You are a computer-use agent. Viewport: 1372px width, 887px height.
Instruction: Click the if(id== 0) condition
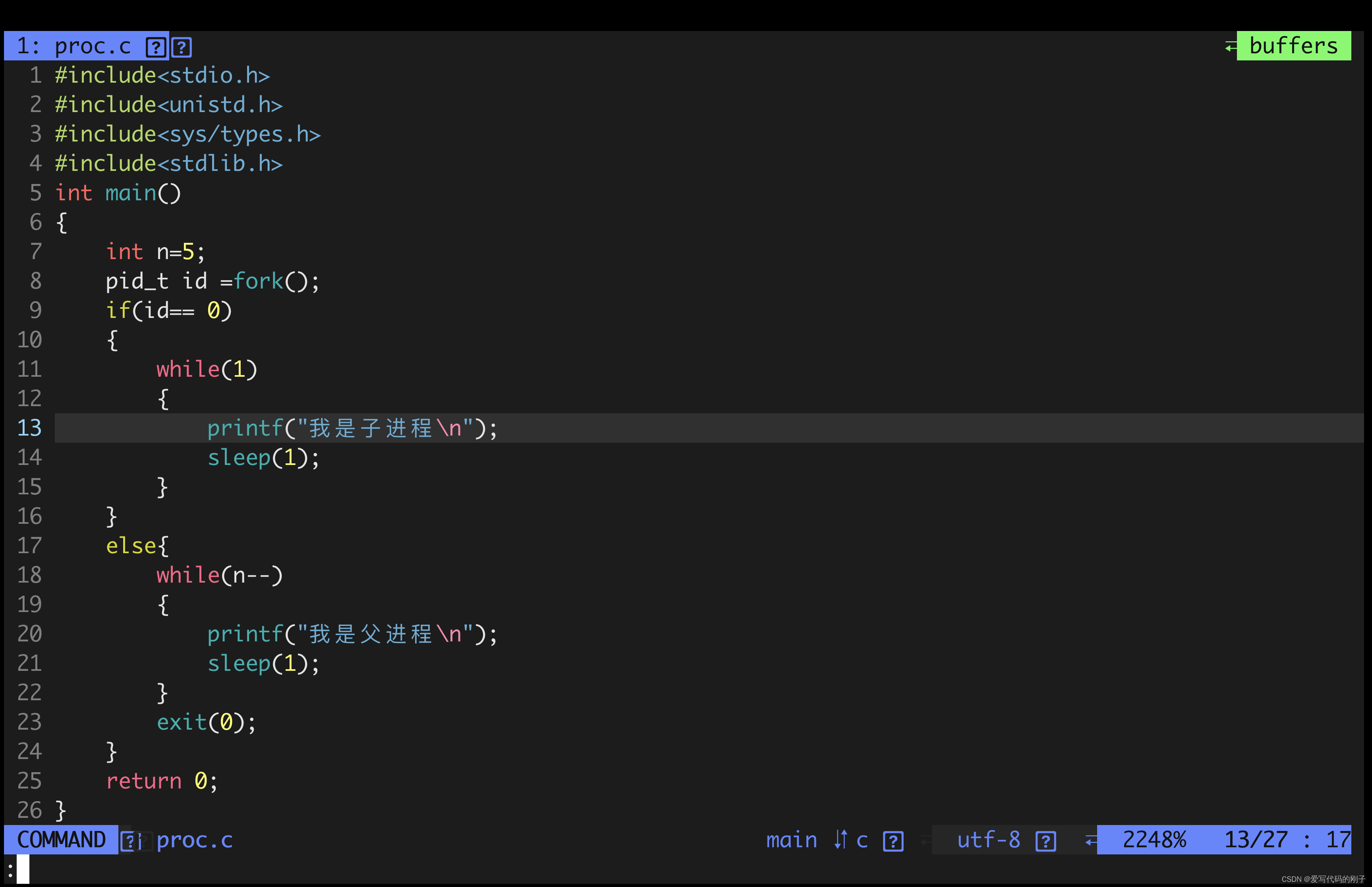[169, 310]
